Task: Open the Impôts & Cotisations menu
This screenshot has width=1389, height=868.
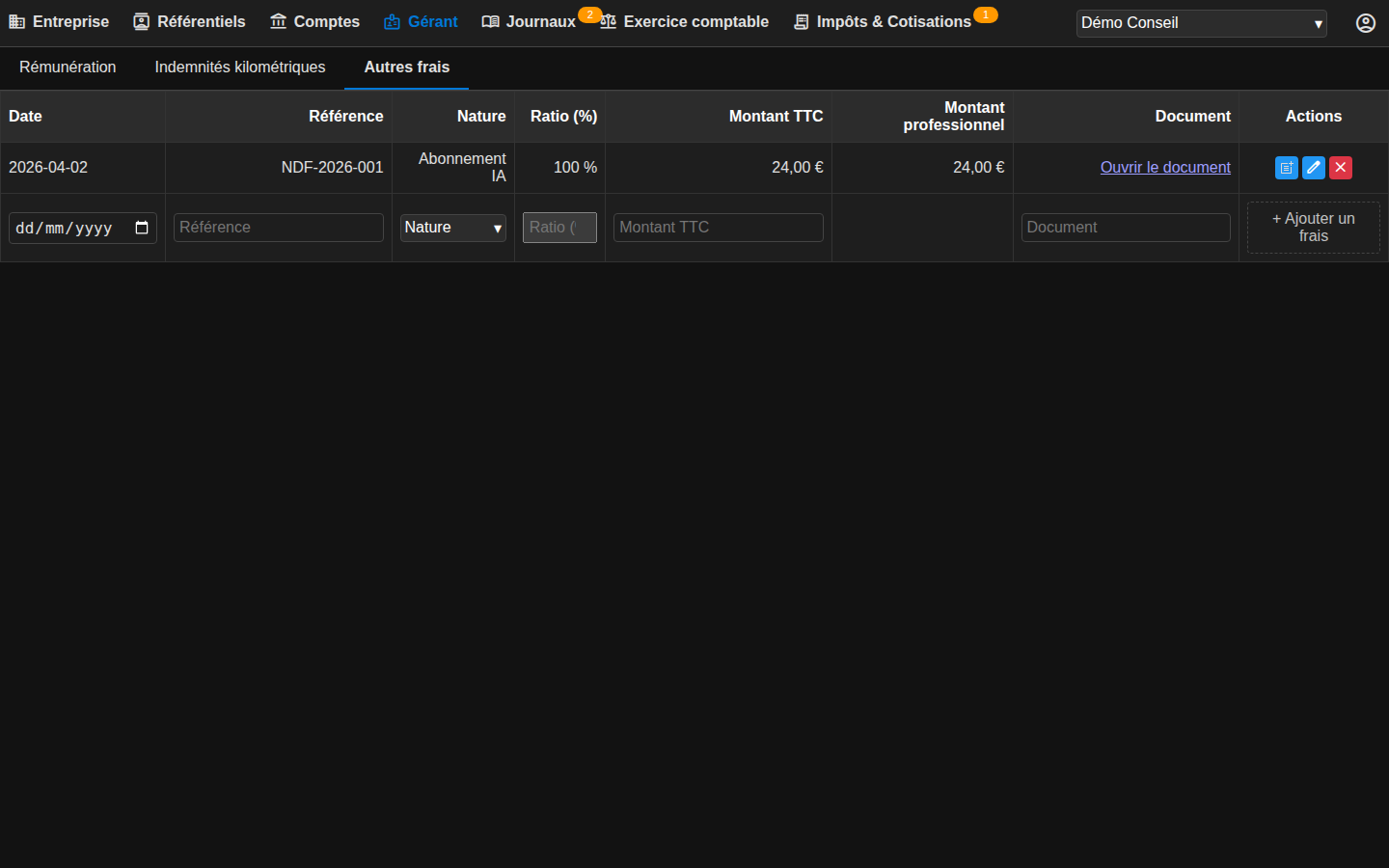Action: (x=883, y=21)
